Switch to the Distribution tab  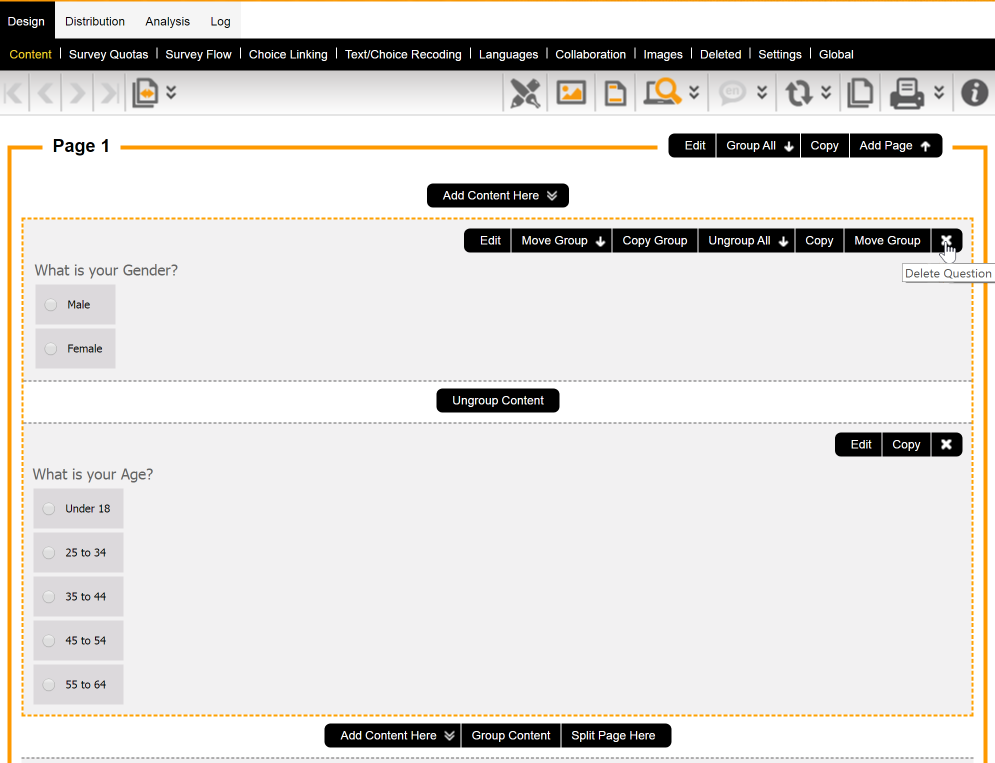coord(94,20)
